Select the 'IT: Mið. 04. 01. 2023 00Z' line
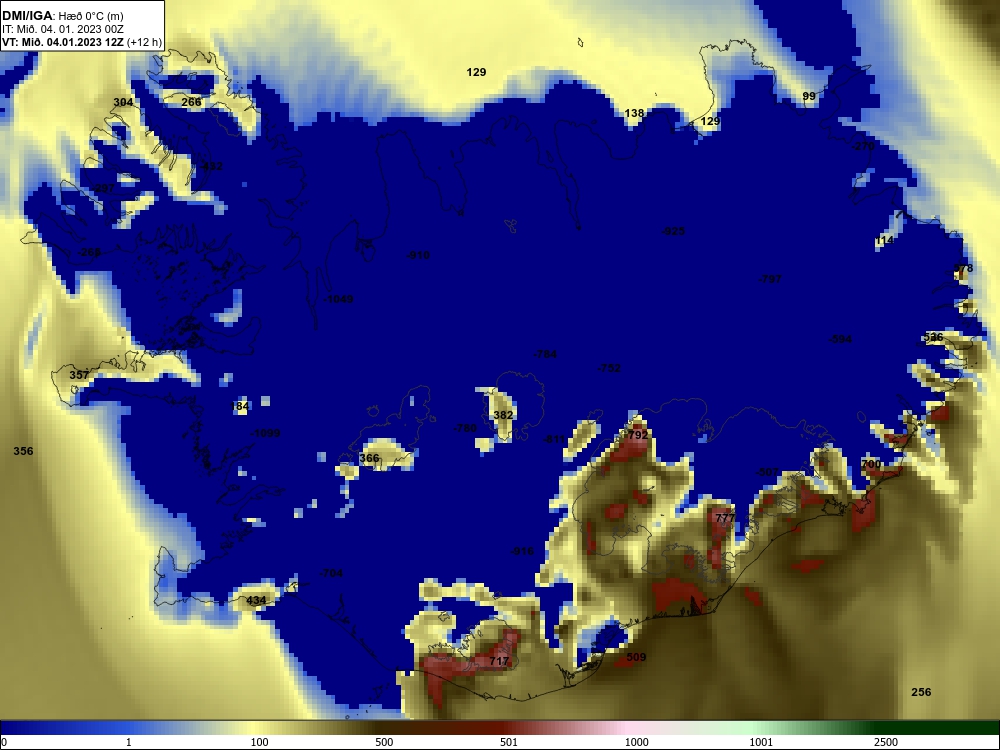The image size is (1000, 750). point(62,29)
